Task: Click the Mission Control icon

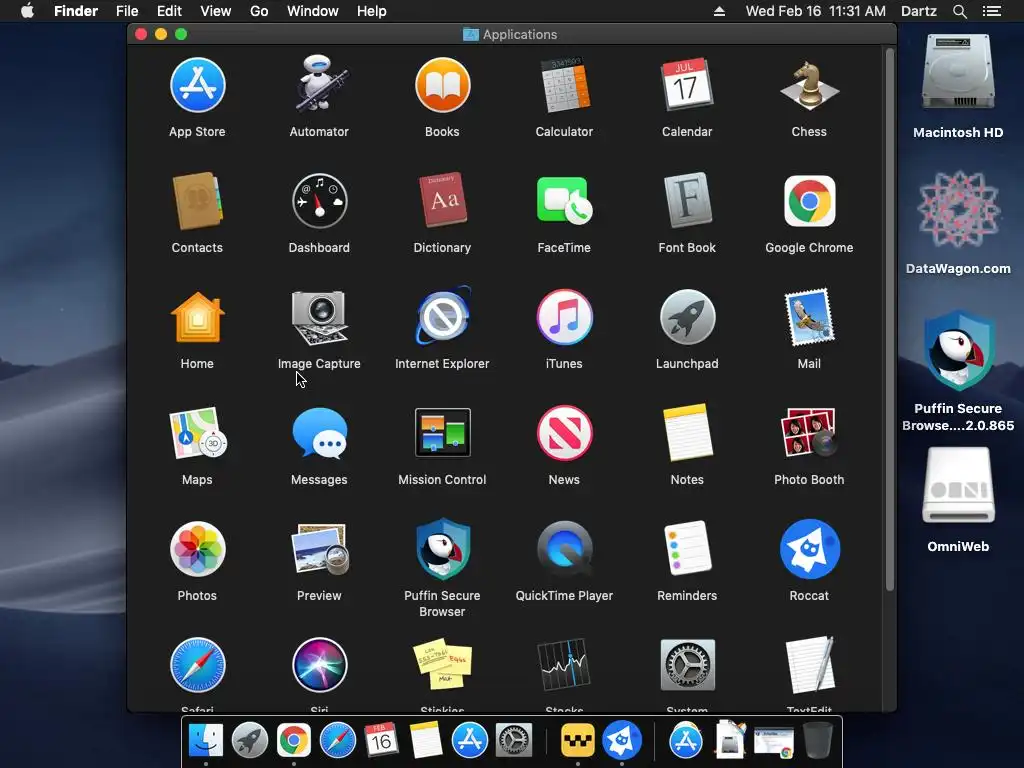Action: 442,433
